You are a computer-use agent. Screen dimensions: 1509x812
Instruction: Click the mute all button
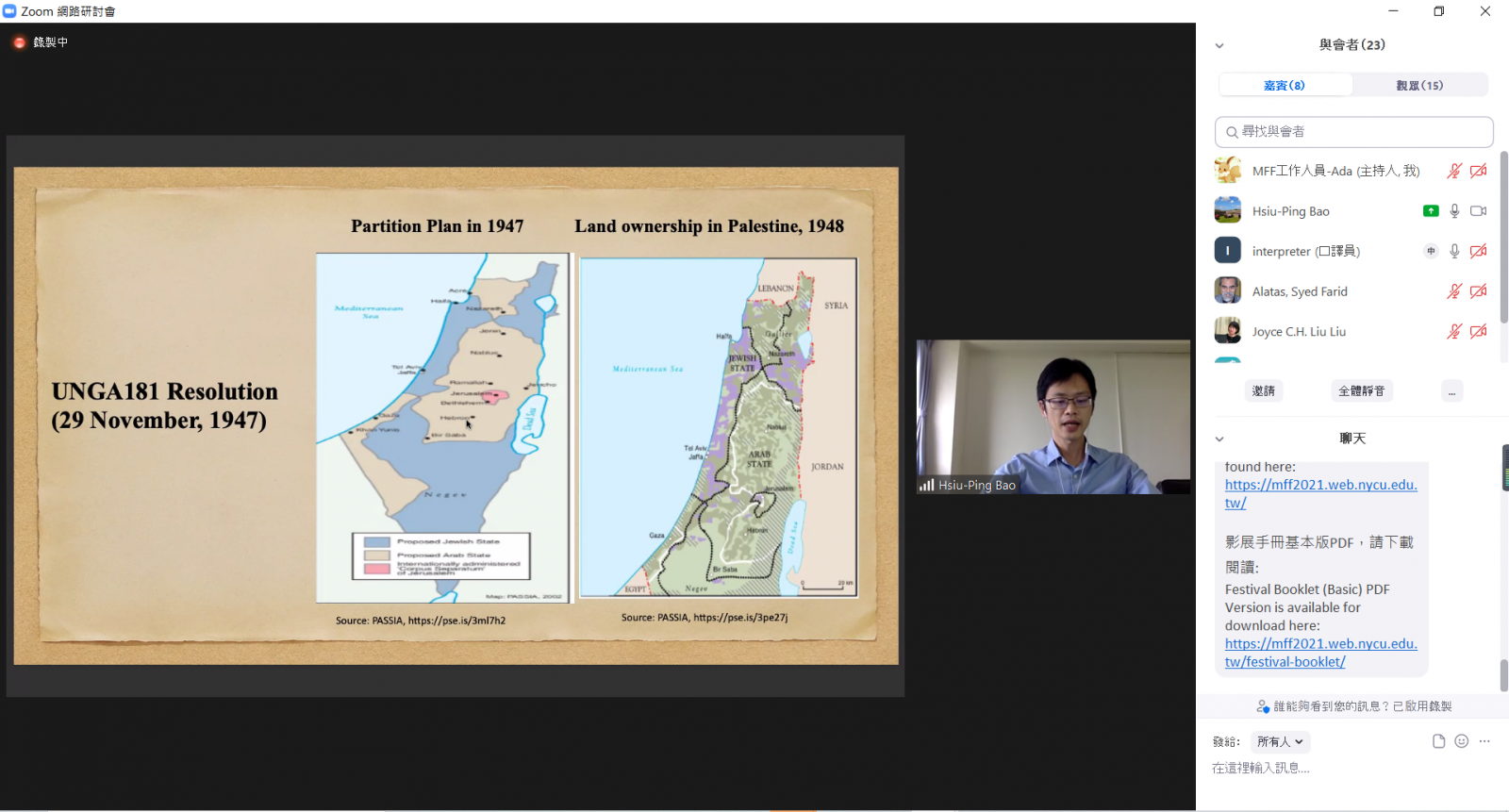pyautogui.click(x=1361, y=390)
